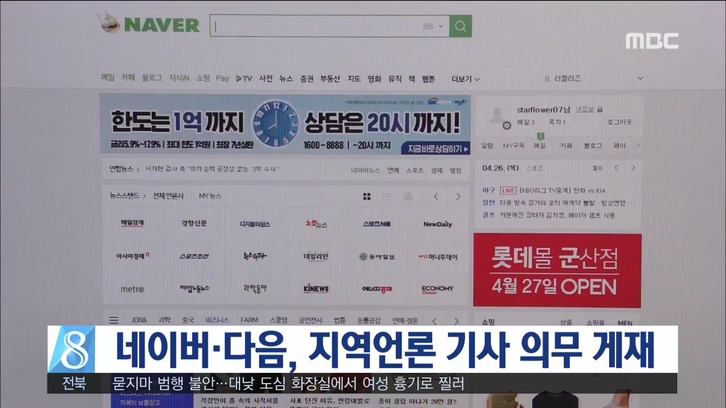The height and width of the screenshot is (408, 726).
Task: Open the 뉴스스탠드 link
Action: 125,196
